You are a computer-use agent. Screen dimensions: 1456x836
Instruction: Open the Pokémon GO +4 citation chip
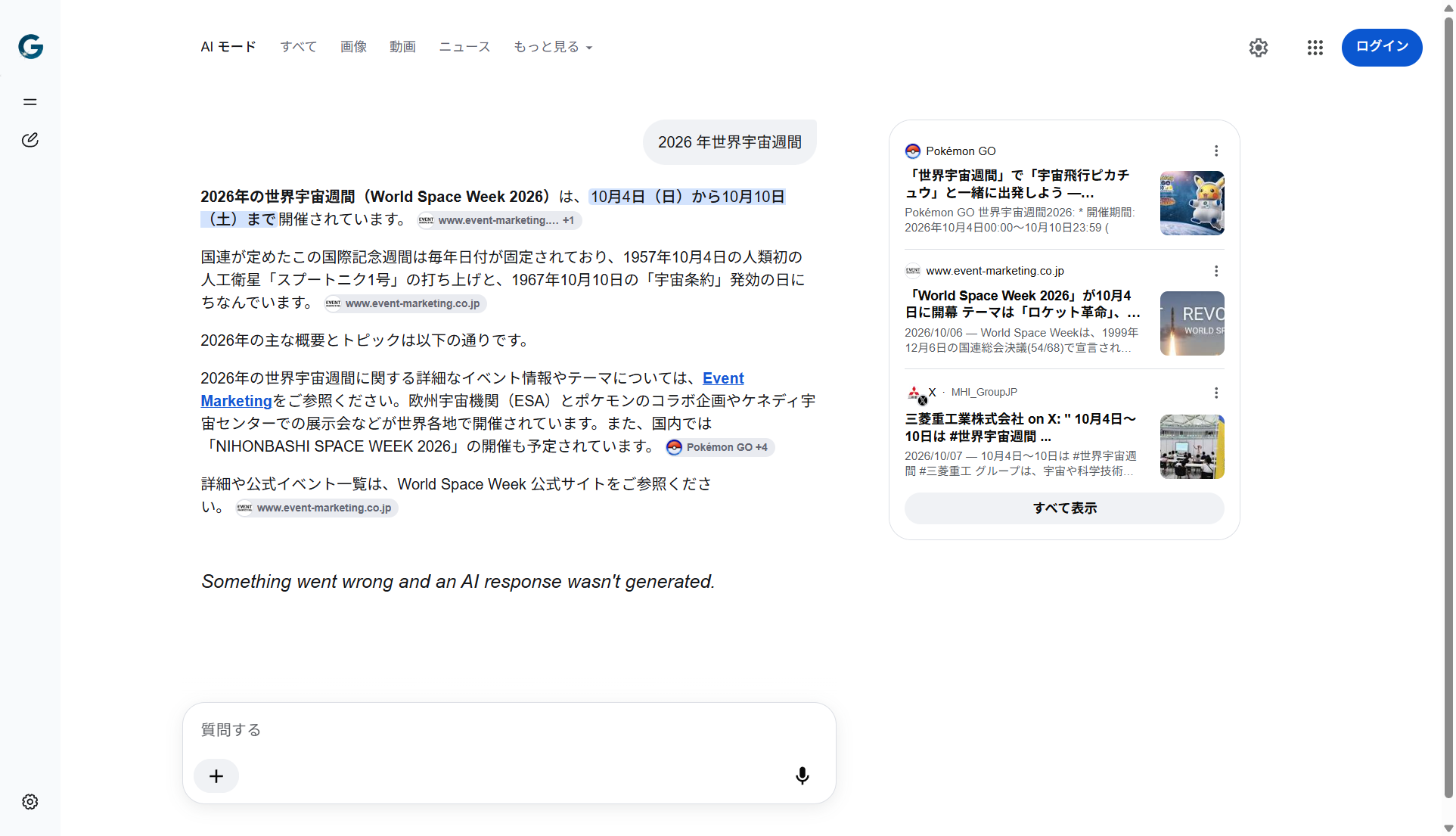click(x=719, y=447)
